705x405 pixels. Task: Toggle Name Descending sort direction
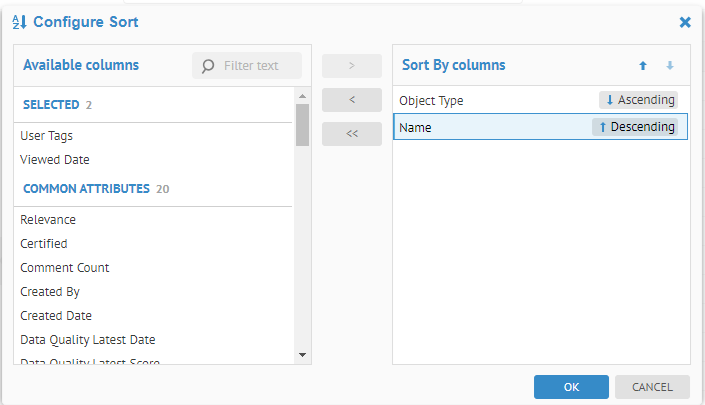click(634, 127)
